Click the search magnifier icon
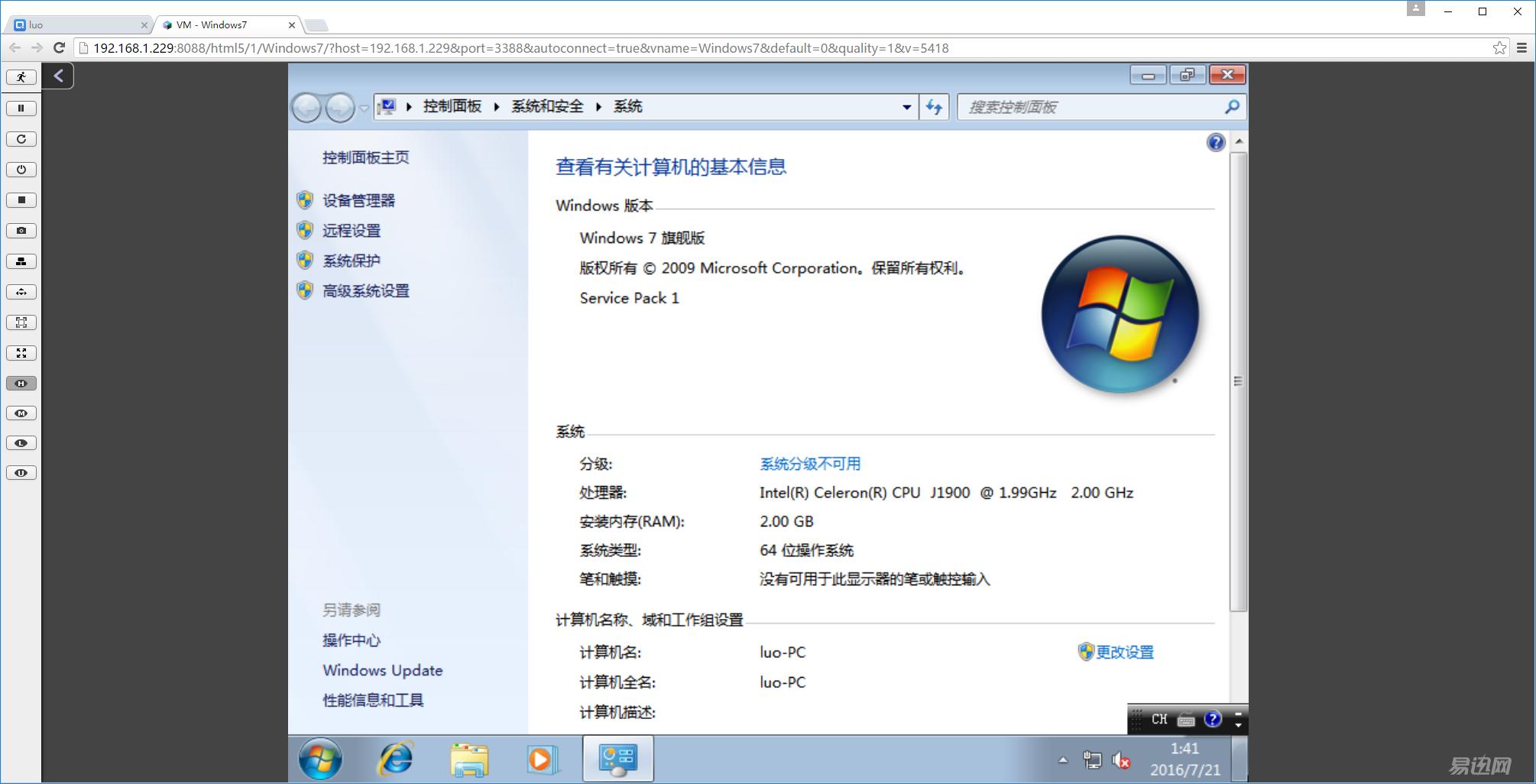Screen dimensions: 1536x784 (1232, 107)
